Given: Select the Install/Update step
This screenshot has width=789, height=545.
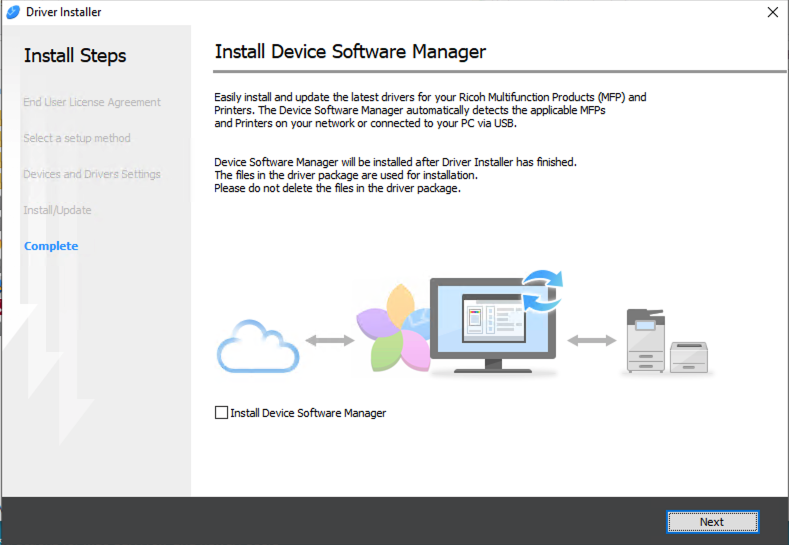Looking at the screenshot, I should (57, 210).
